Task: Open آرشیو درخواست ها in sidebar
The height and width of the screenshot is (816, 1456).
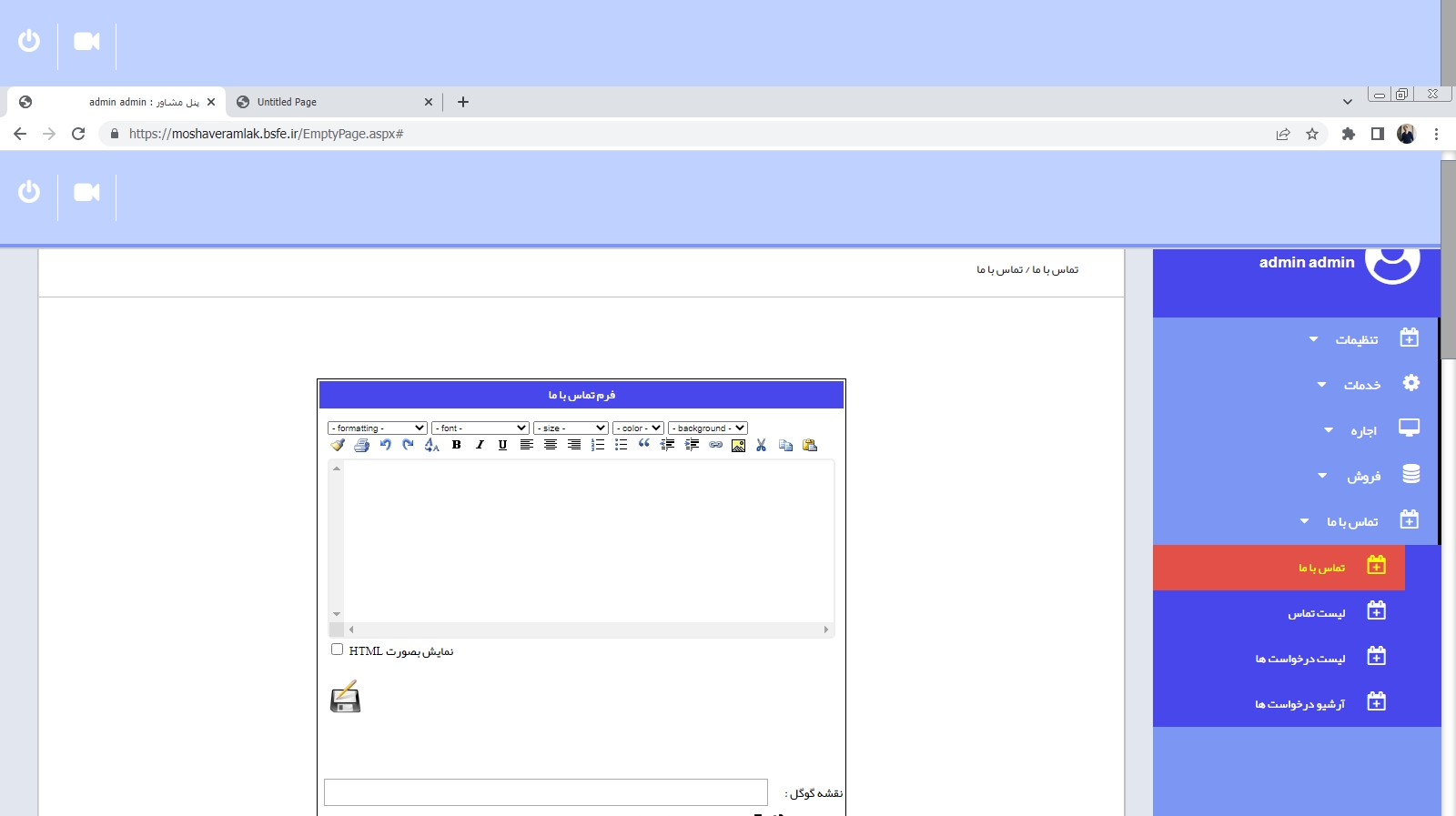Action: (x=1299, y=704)
